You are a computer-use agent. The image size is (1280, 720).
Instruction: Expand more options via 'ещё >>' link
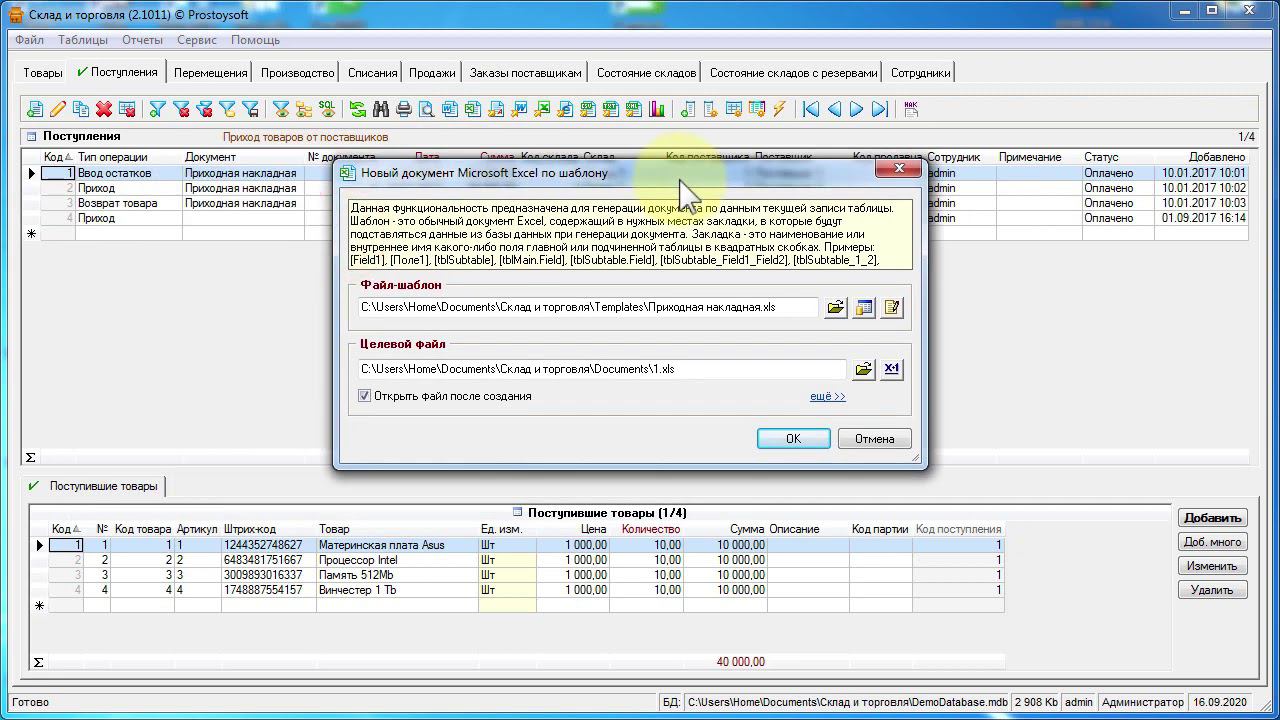coord(828,396)
